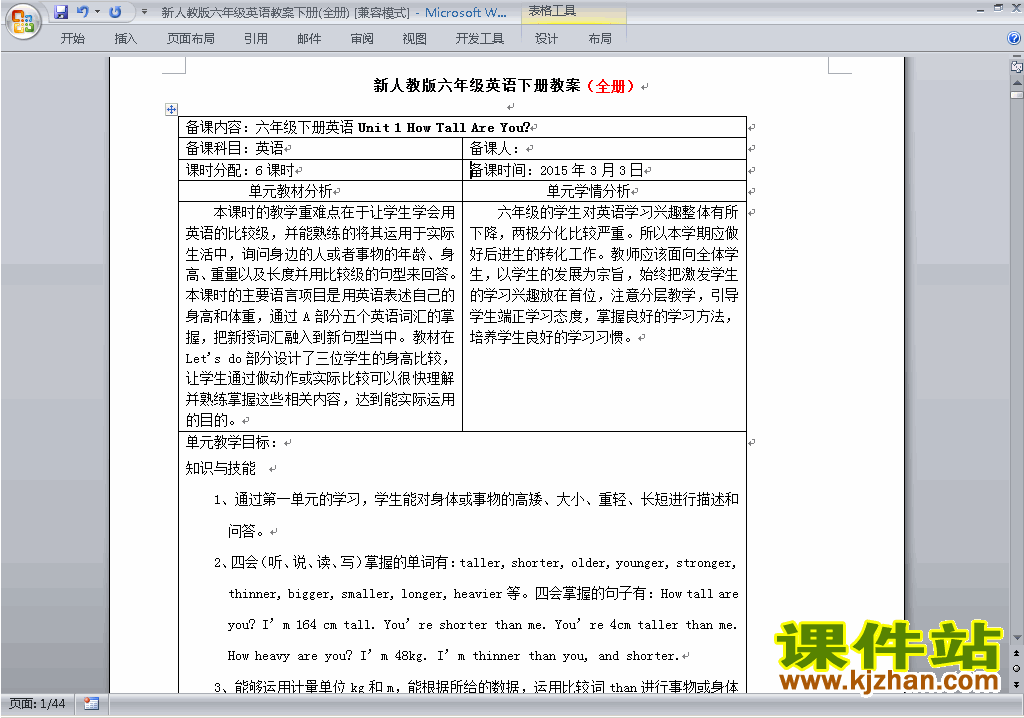Click the cell 备课内容 Unit 1 How Tall Are You

click(462, 127)
